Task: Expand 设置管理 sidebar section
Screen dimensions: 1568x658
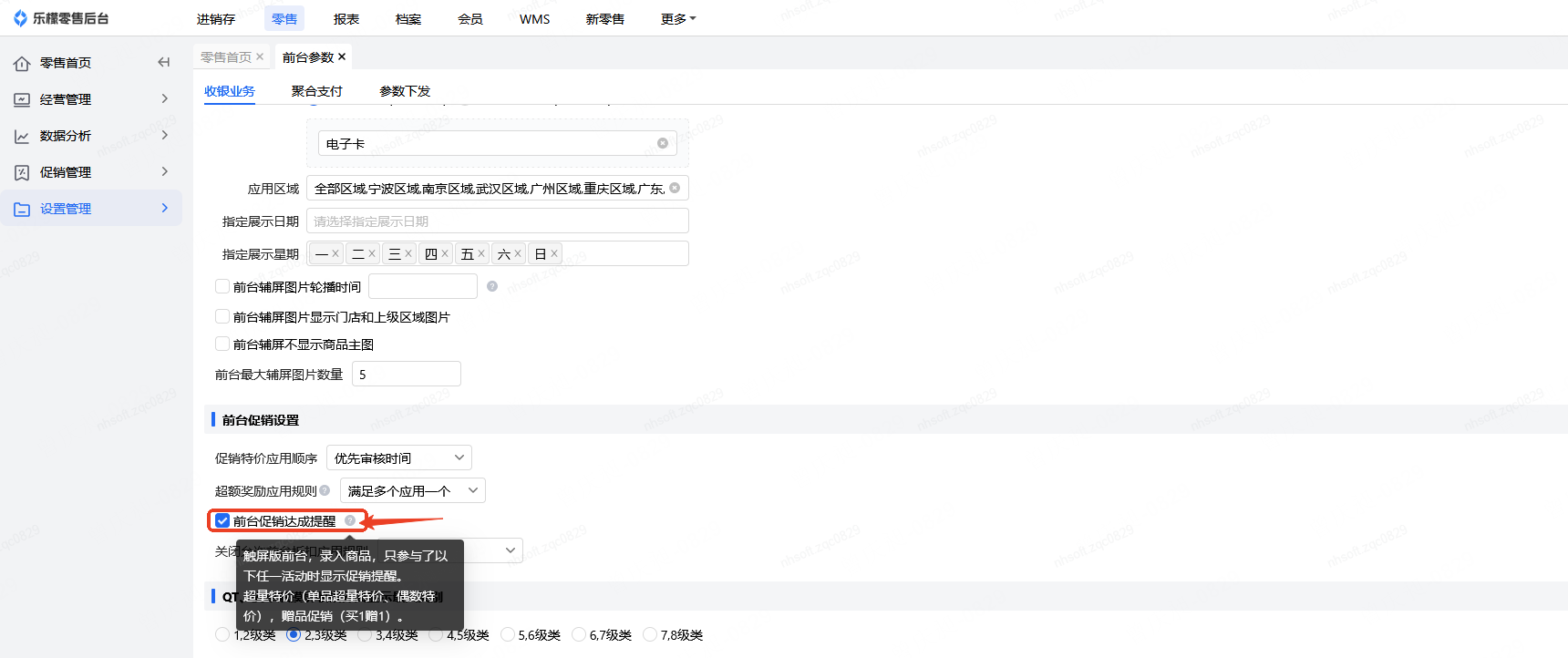Action: [x=165, y=208]
